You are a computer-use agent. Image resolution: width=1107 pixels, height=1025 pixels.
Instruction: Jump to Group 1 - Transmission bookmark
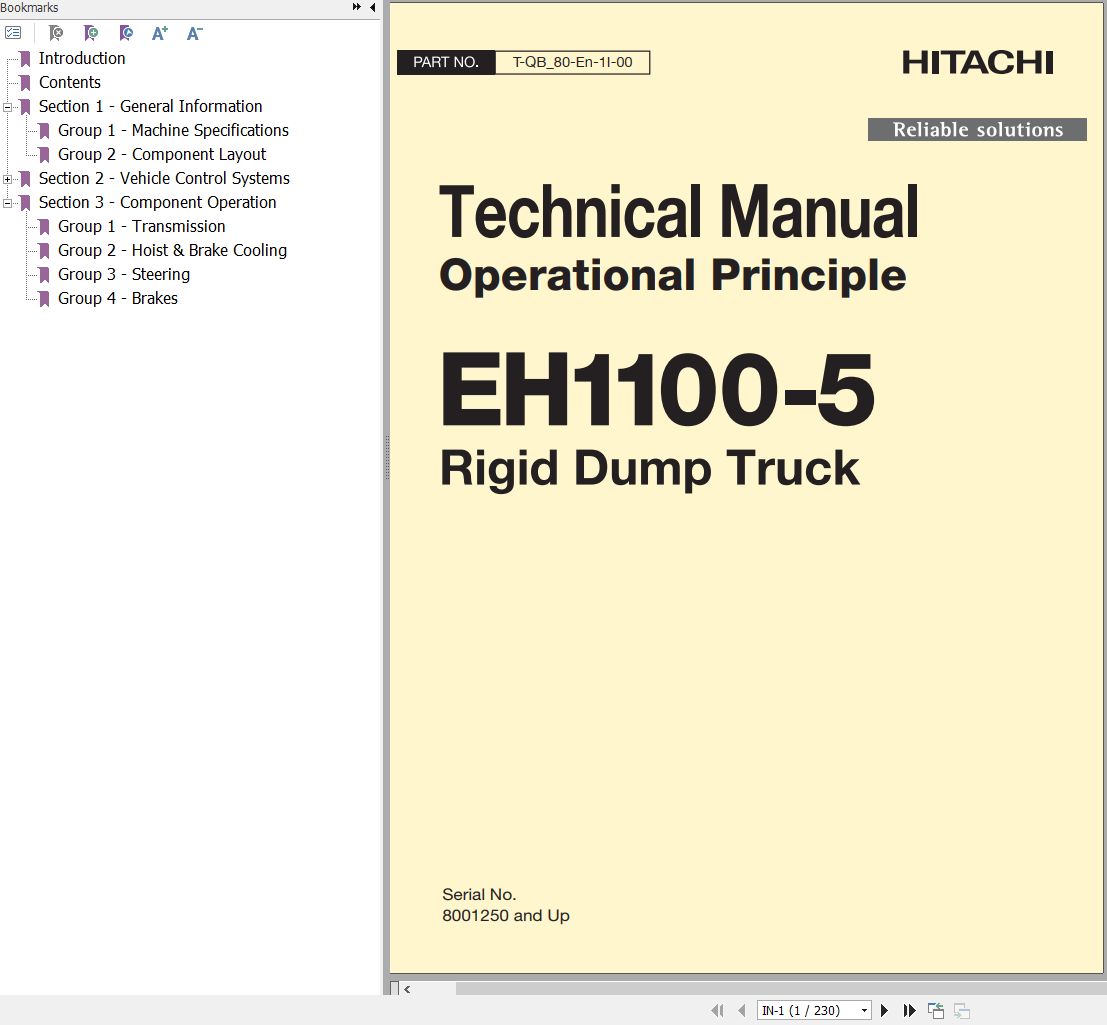pos(141,226)
